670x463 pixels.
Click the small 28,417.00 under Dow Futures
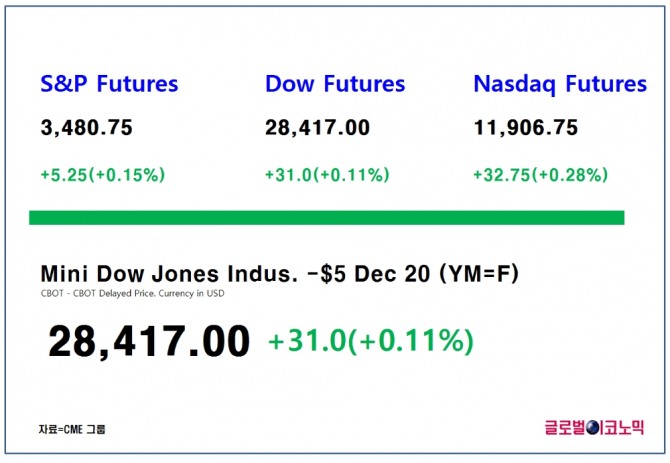click(317, 128)
